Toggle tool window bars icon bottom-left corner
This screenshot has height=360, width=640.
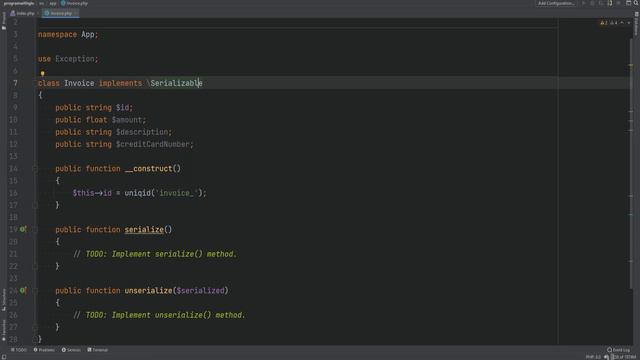pyautogui.click(x=4, y=357)
